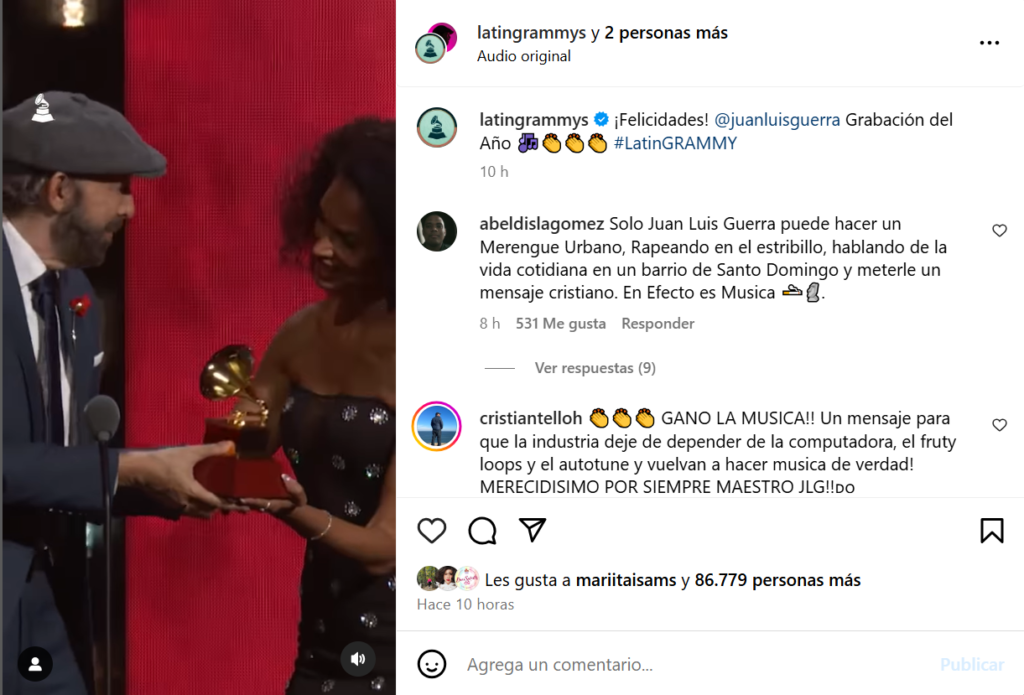Click the Publicar button

972,665
